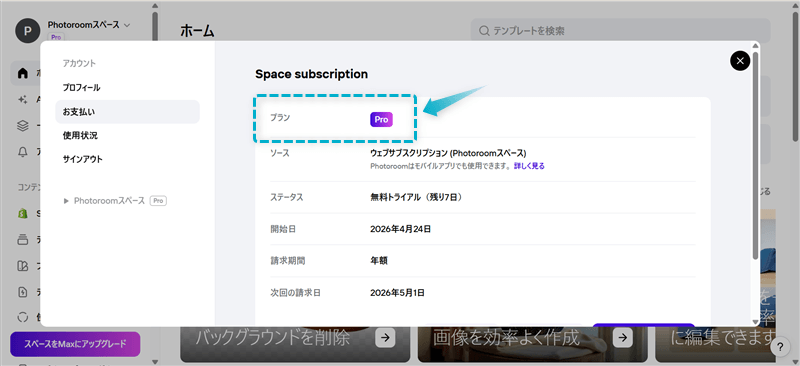Expand the Photoroomスペース tree item
800x366 pixels.
tap(66, 201)
